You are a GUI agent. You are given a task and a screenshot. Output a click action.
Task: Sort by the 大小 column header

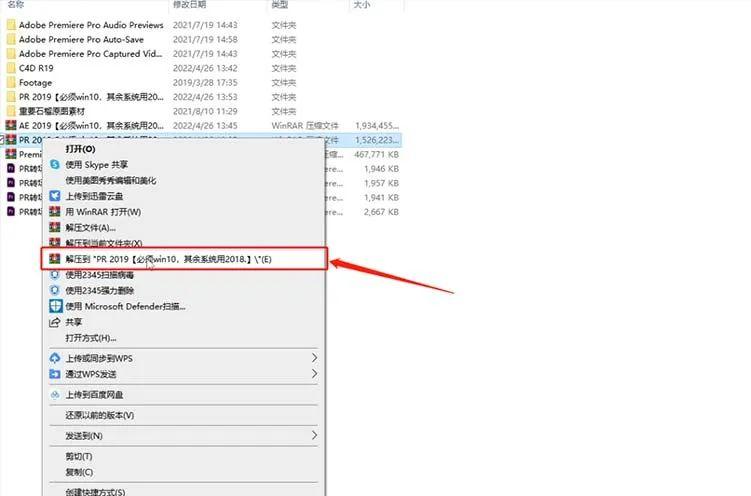click(x=361, y=4)
